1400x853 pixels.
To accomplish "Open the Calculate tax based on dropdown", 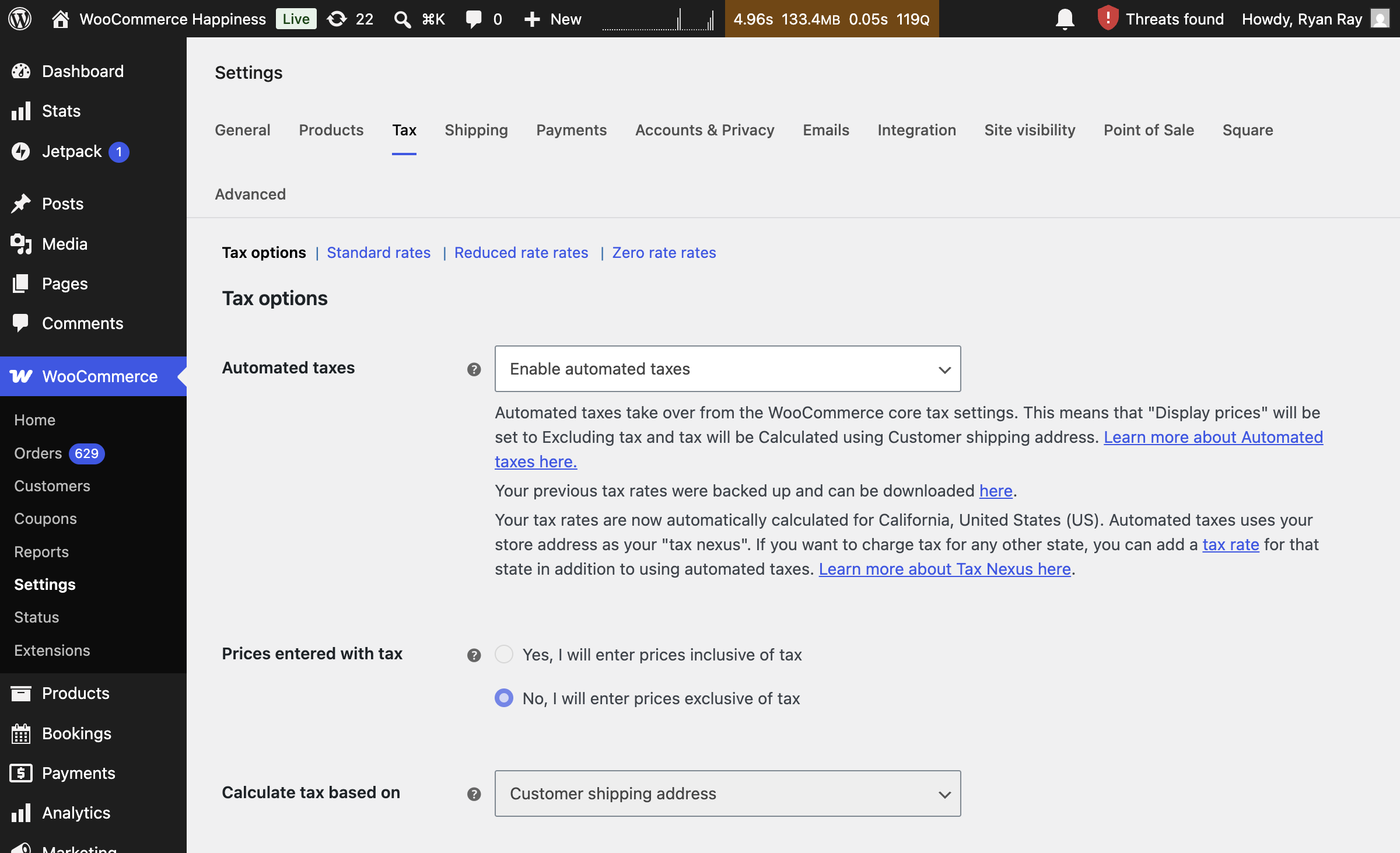I will pyautogui.click(x=727, y=793).
